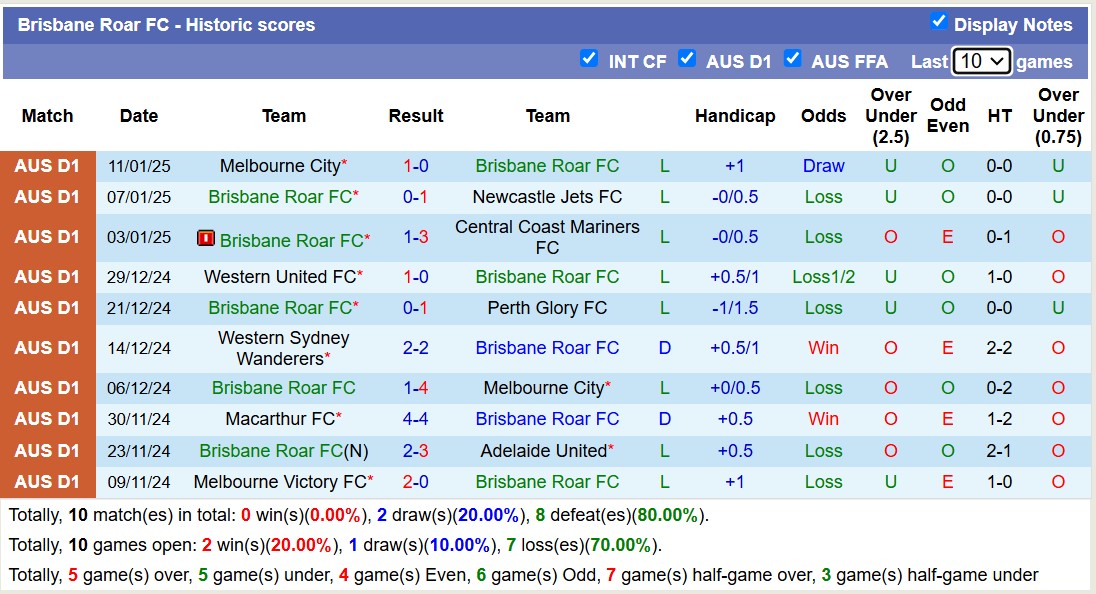Uncheck the INT CF filter

point(590,60)
